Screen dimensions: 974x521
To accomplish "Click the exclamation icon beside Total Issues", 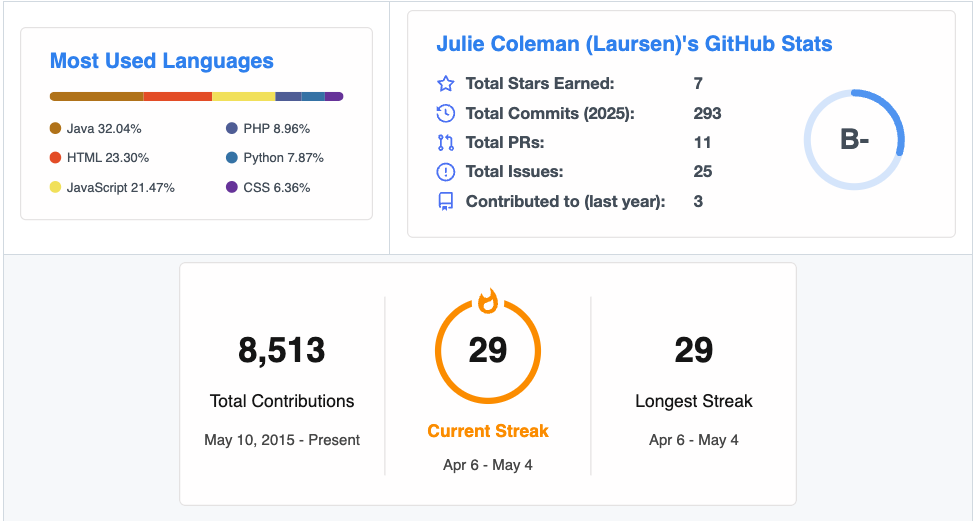I will pyautogui.click(x=446, y=172).
